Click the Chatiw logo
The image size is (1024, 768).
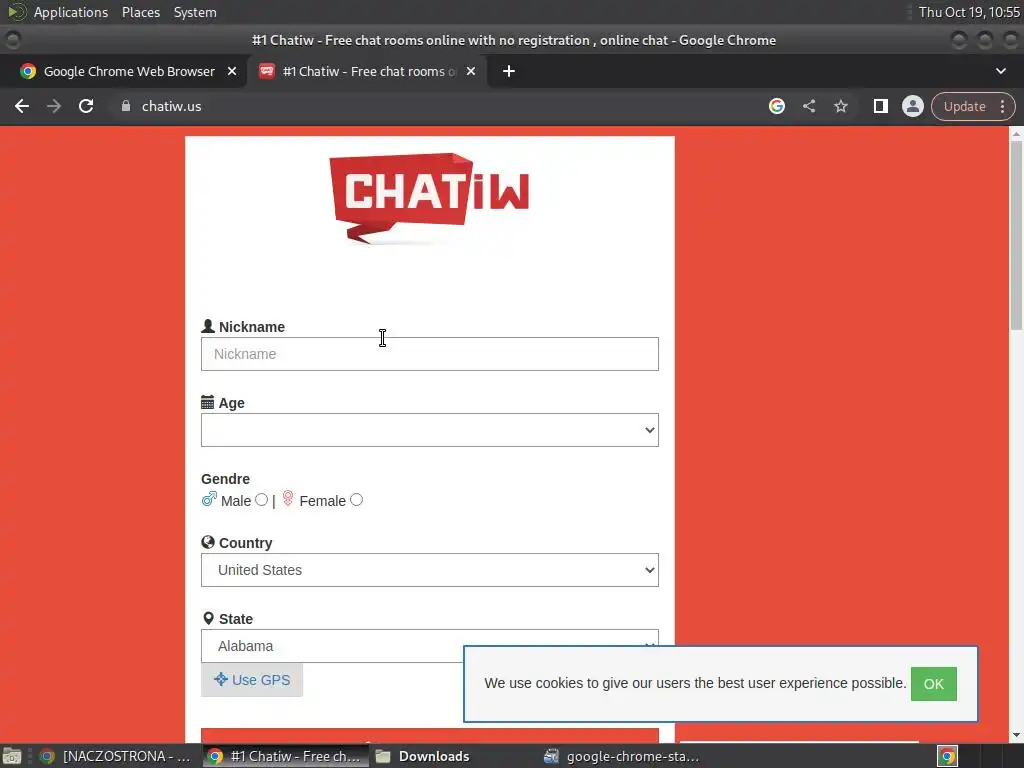click(x=429, y=198)
